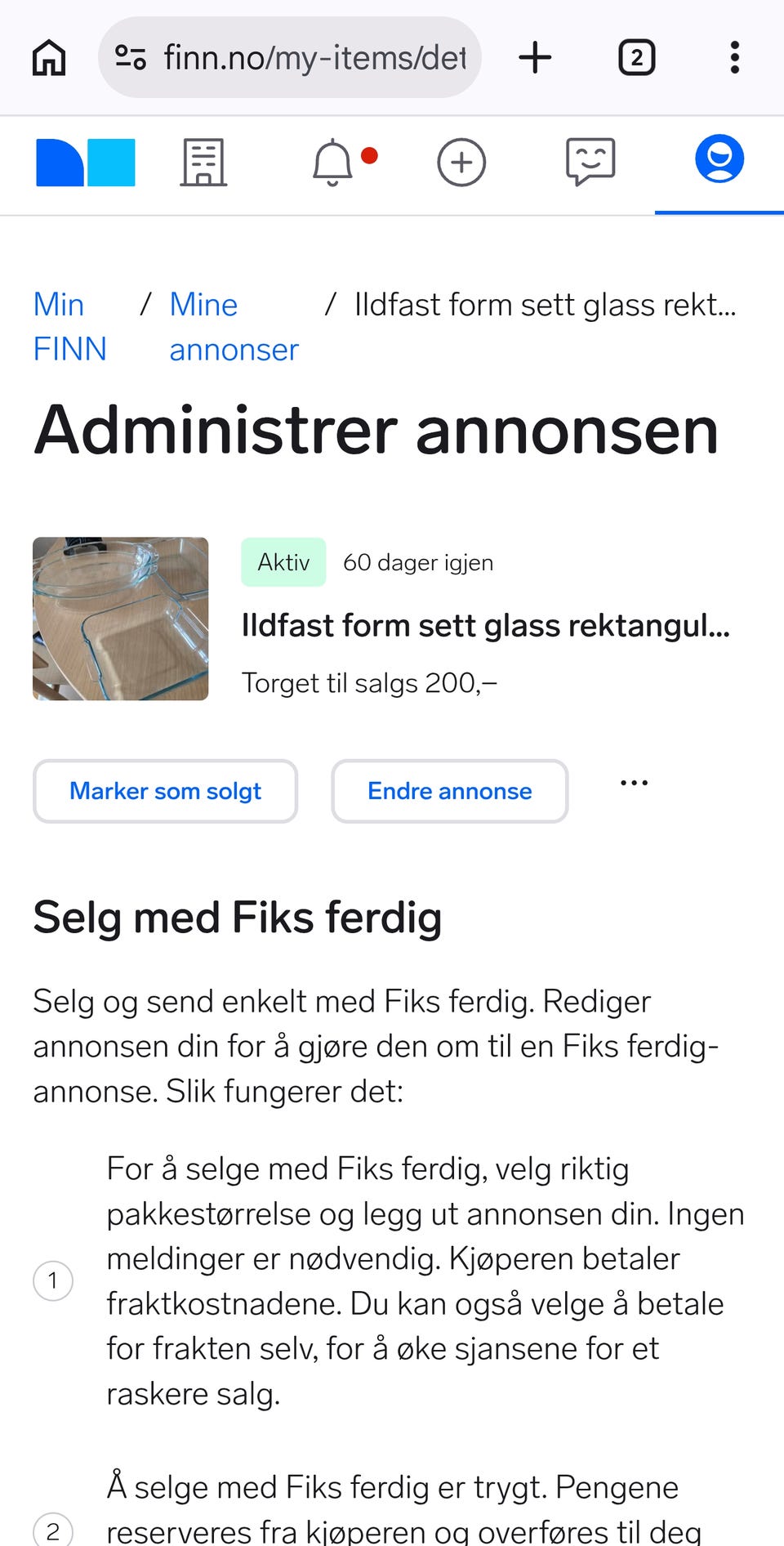Click Marker som solgt button
The height and width of the screenshot is (1546, 784).
(x=165, y=791)
